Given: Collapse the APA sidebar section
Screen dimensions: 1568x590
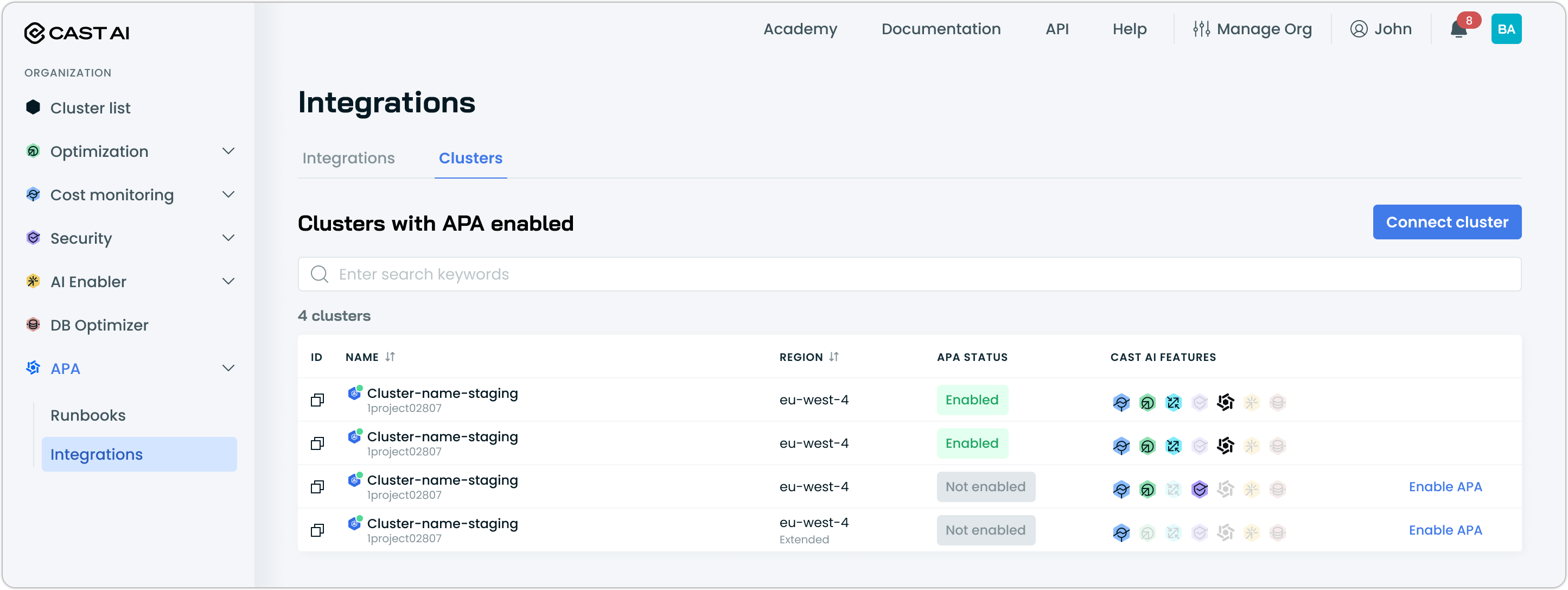Looking at the screenshot, I should [x=228, y=369].
